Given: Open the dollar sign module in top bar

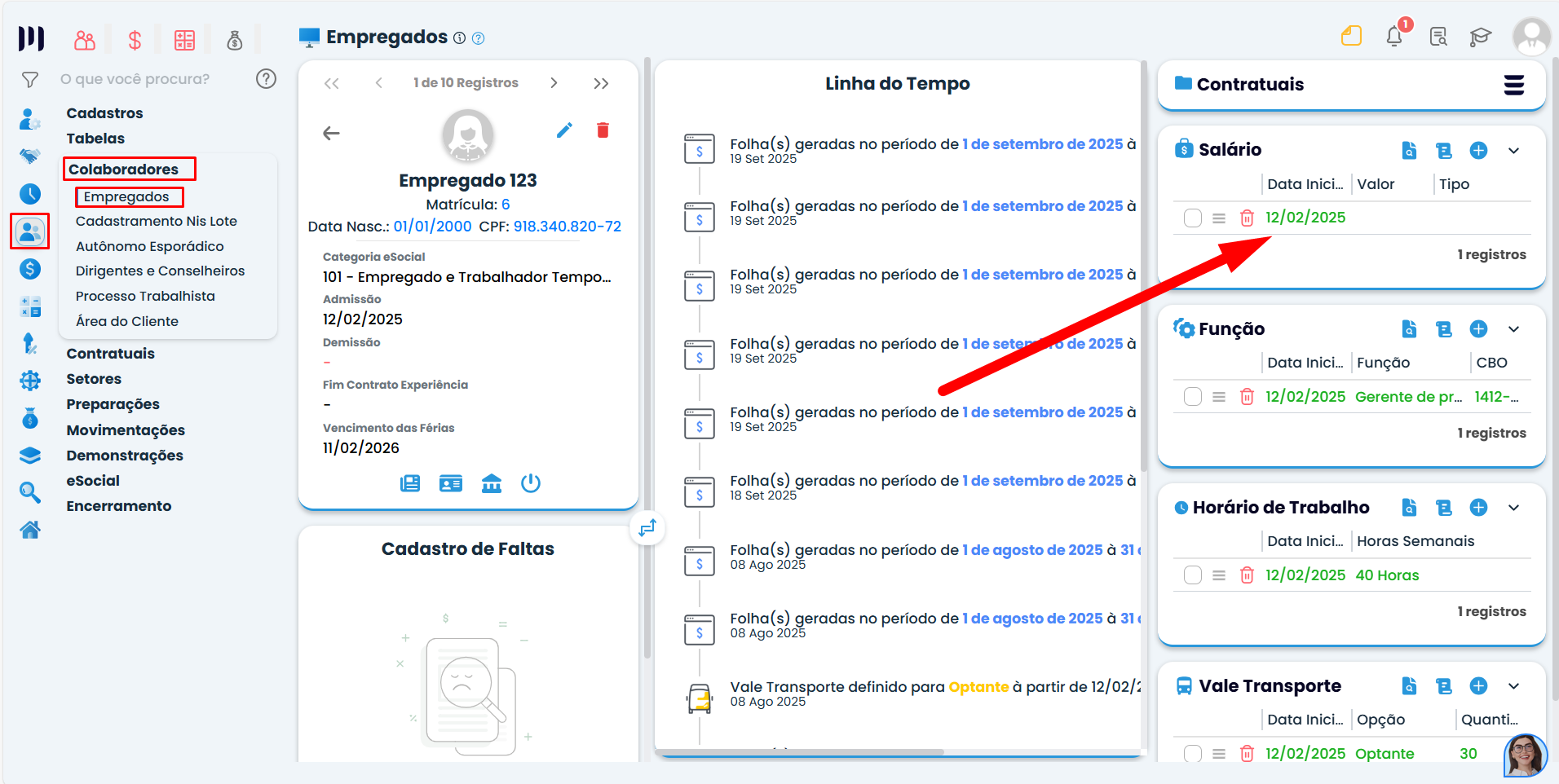Looking at the screenshot, I should (x=135, y=39).
